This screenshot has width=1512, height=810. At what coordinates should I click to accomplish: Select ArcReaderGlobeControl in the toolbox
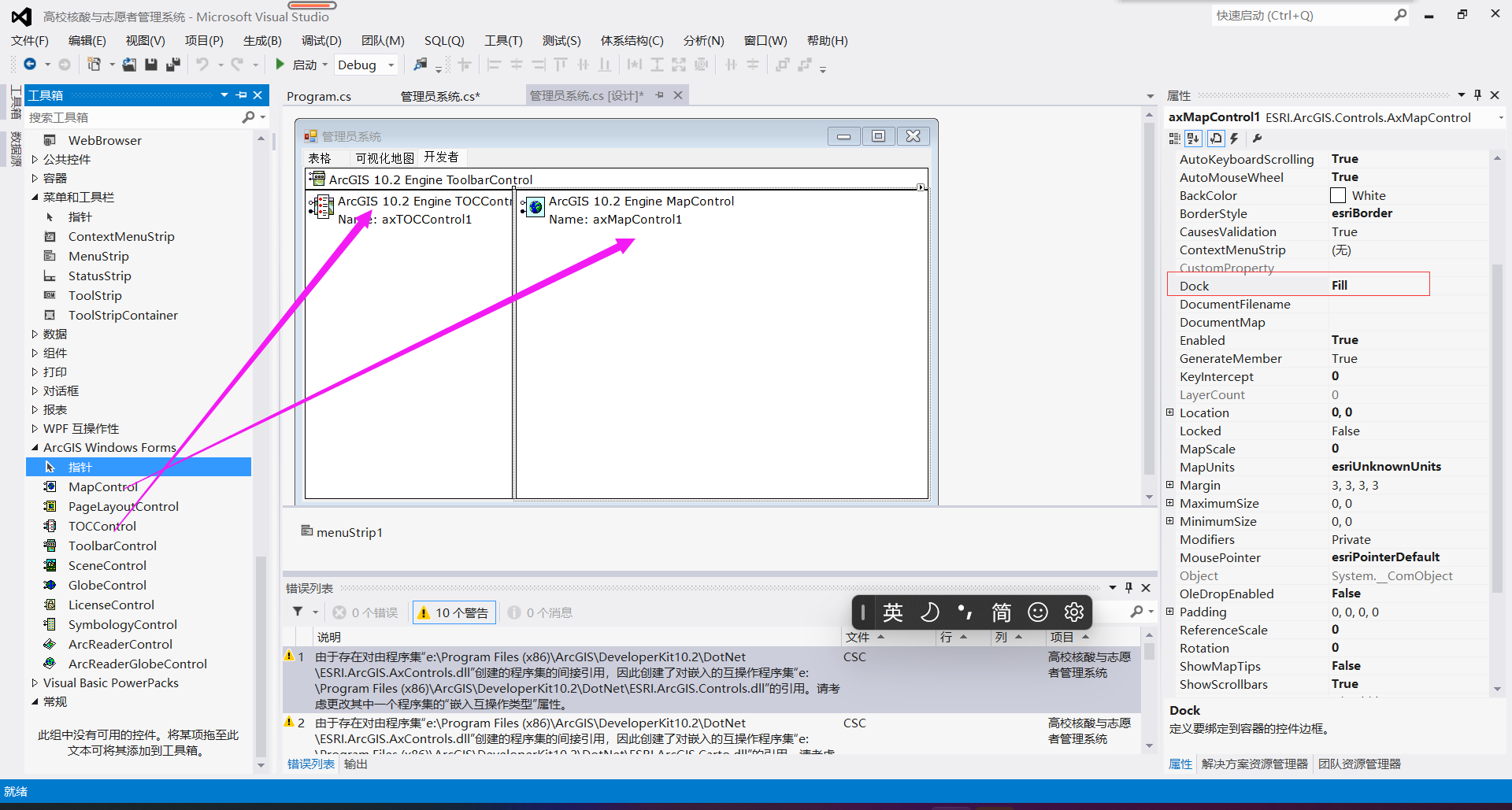[x=139, y=664]
